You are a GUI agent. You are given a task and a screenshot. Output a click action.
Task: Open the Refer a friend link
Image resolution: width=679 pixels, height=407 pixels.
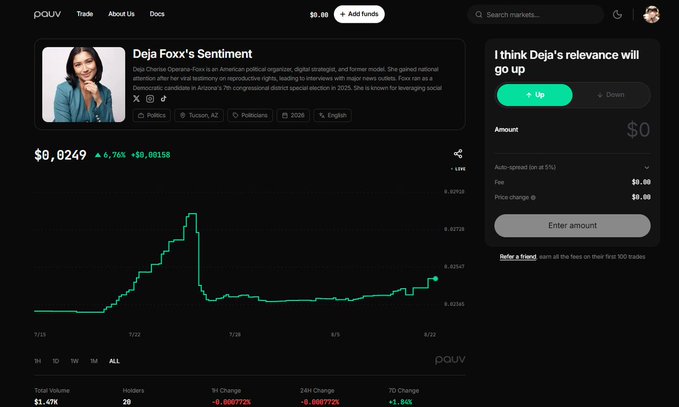518,257
